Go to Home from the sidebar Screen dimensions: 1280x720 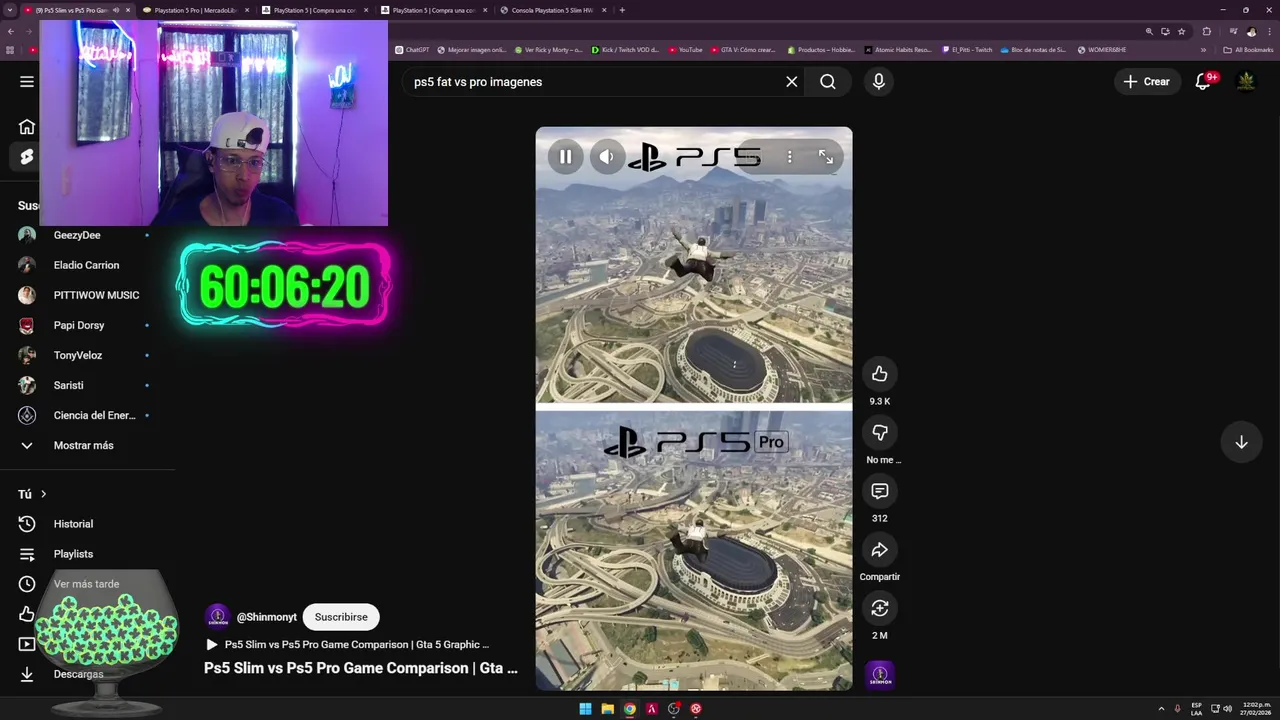27,127
